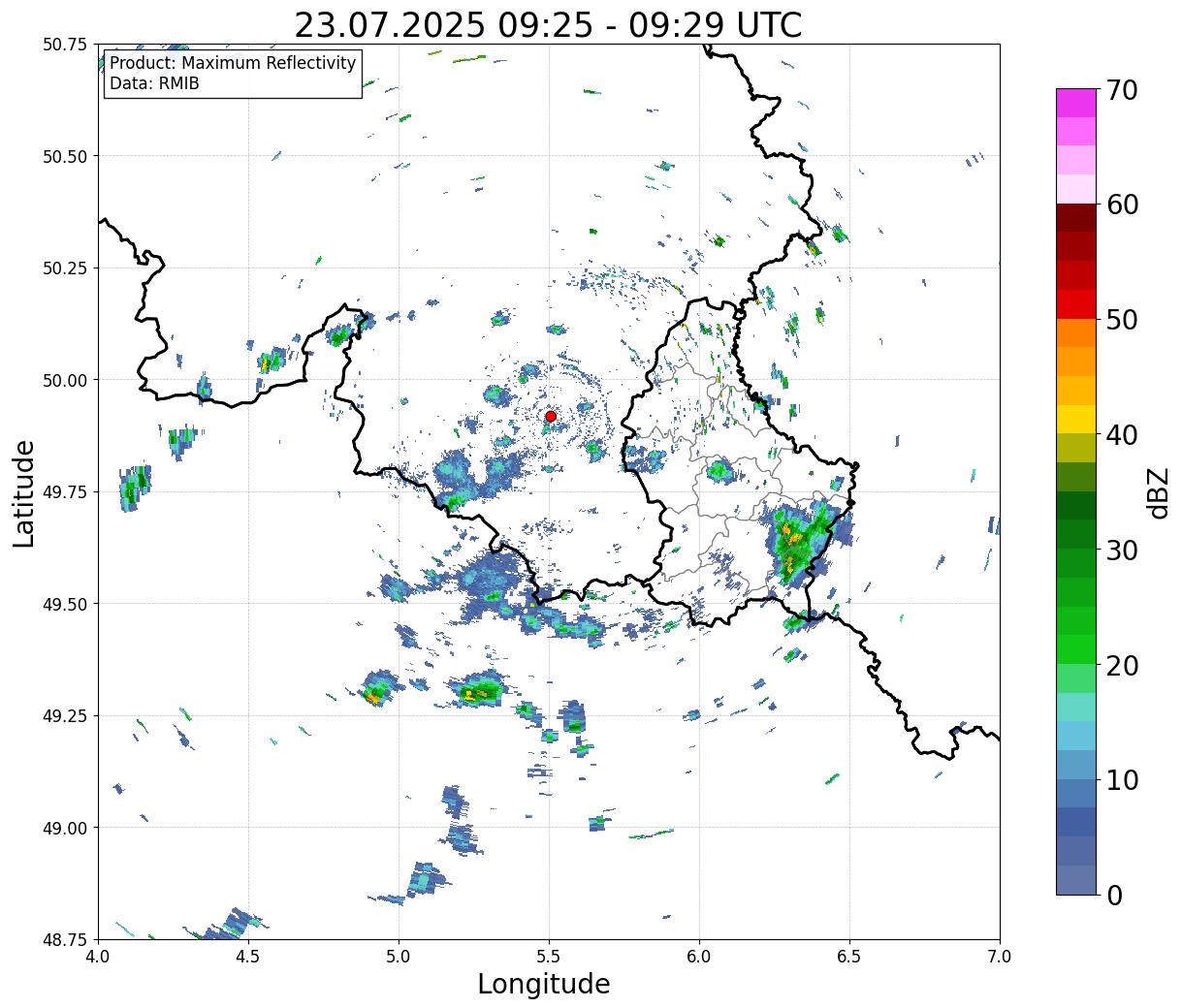
Task: Click the plot title showing date and time
Action: coord(548,24)
